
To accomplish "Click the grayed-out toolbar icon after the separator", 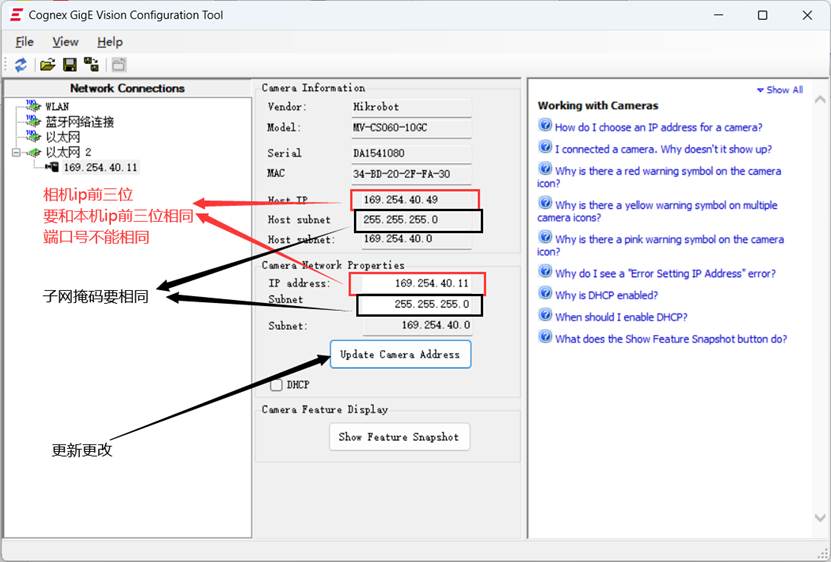I will point(119,65).
